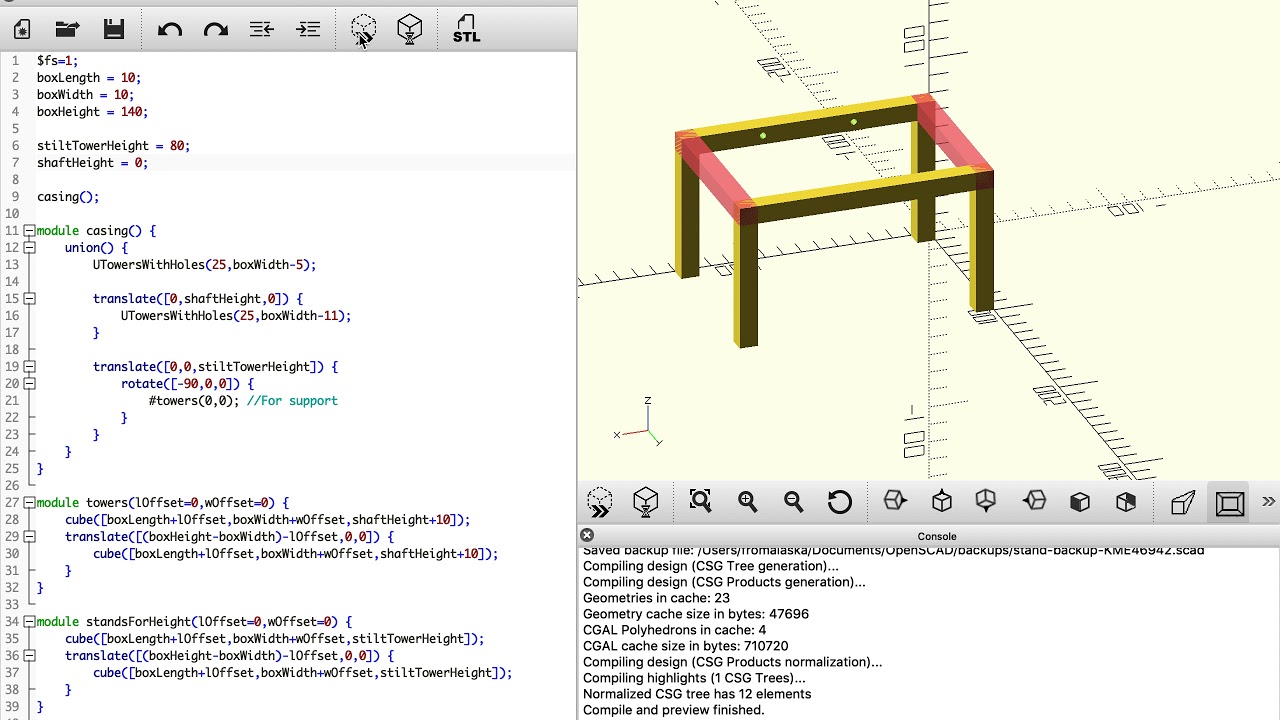Indent the selected code

(x=308, y=29)
